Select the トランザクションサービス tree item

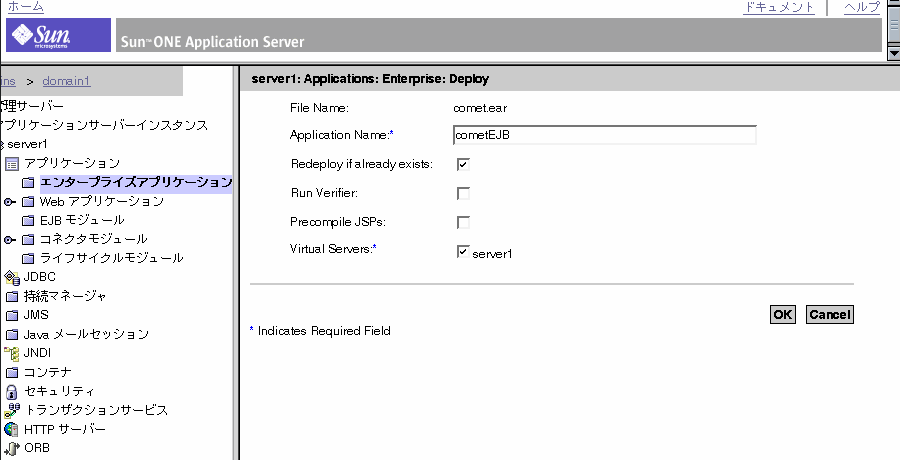click(96, 411)
